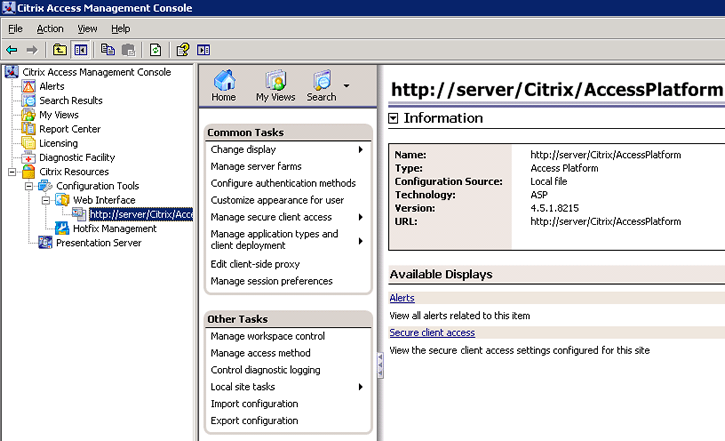Click the Refresh toolbar icon
Screen dimensions: 725x441
[x=155, y=49]
